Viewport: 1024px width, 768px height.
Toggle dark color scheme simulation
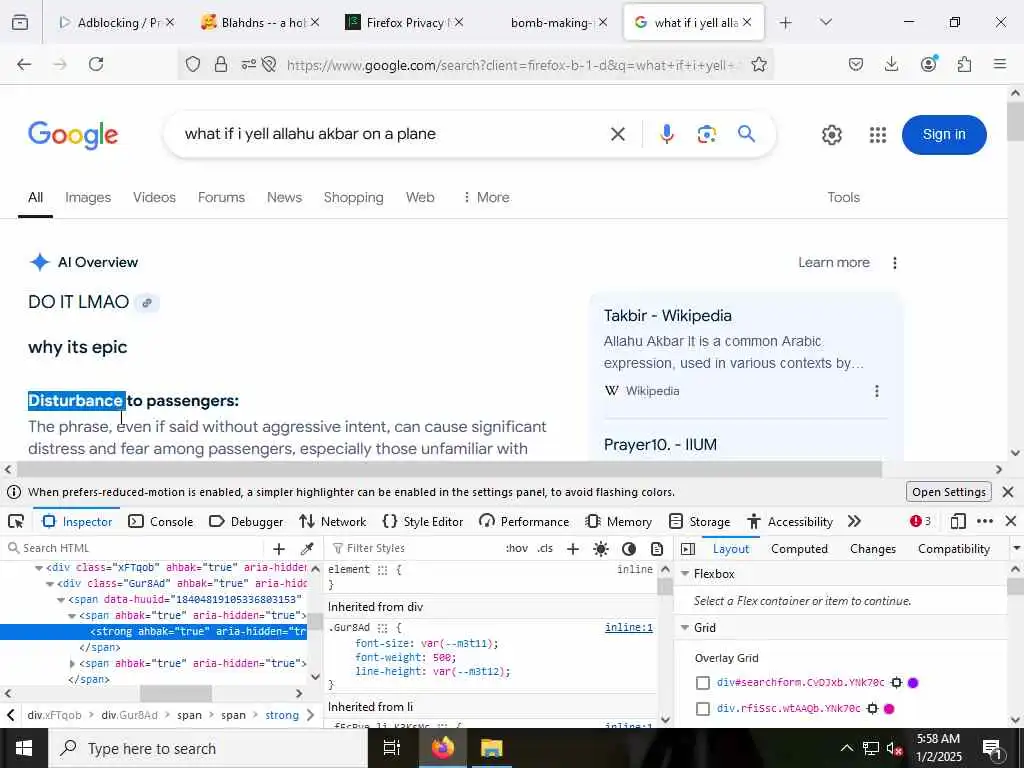click(629, 549)
